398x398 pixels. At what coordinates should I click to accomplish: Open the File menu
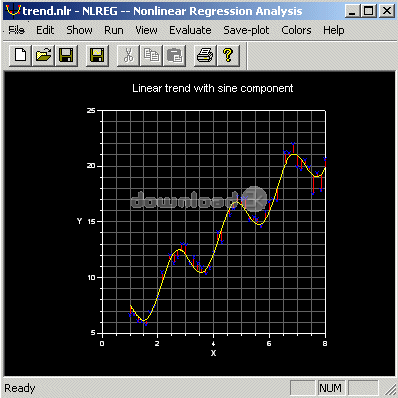tap(16, 30)
